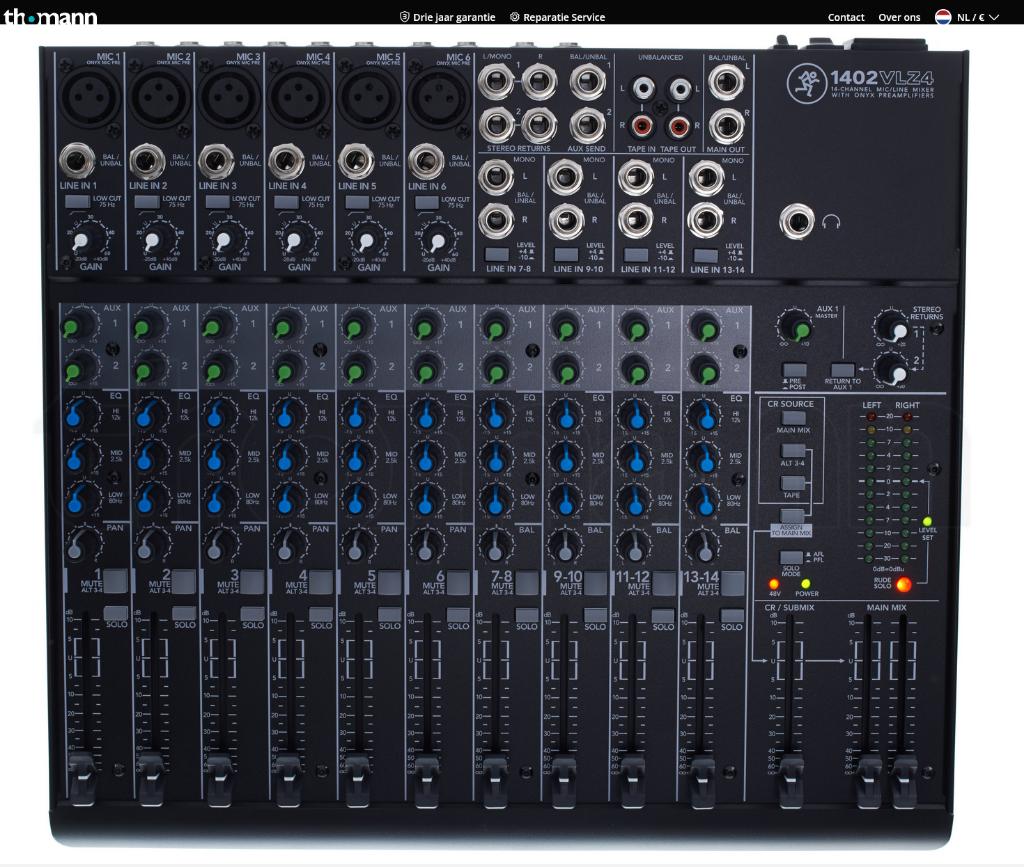This screenshot has width=1024, height=867.
Task: Go to the Contact page
Action: [x=846, y=18]
